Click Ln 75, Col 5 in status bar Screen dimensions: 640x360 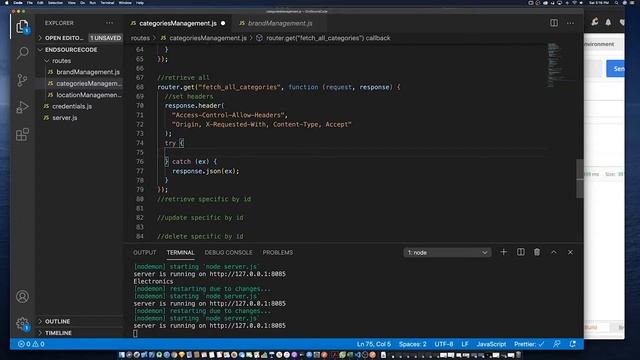(373, 344)
